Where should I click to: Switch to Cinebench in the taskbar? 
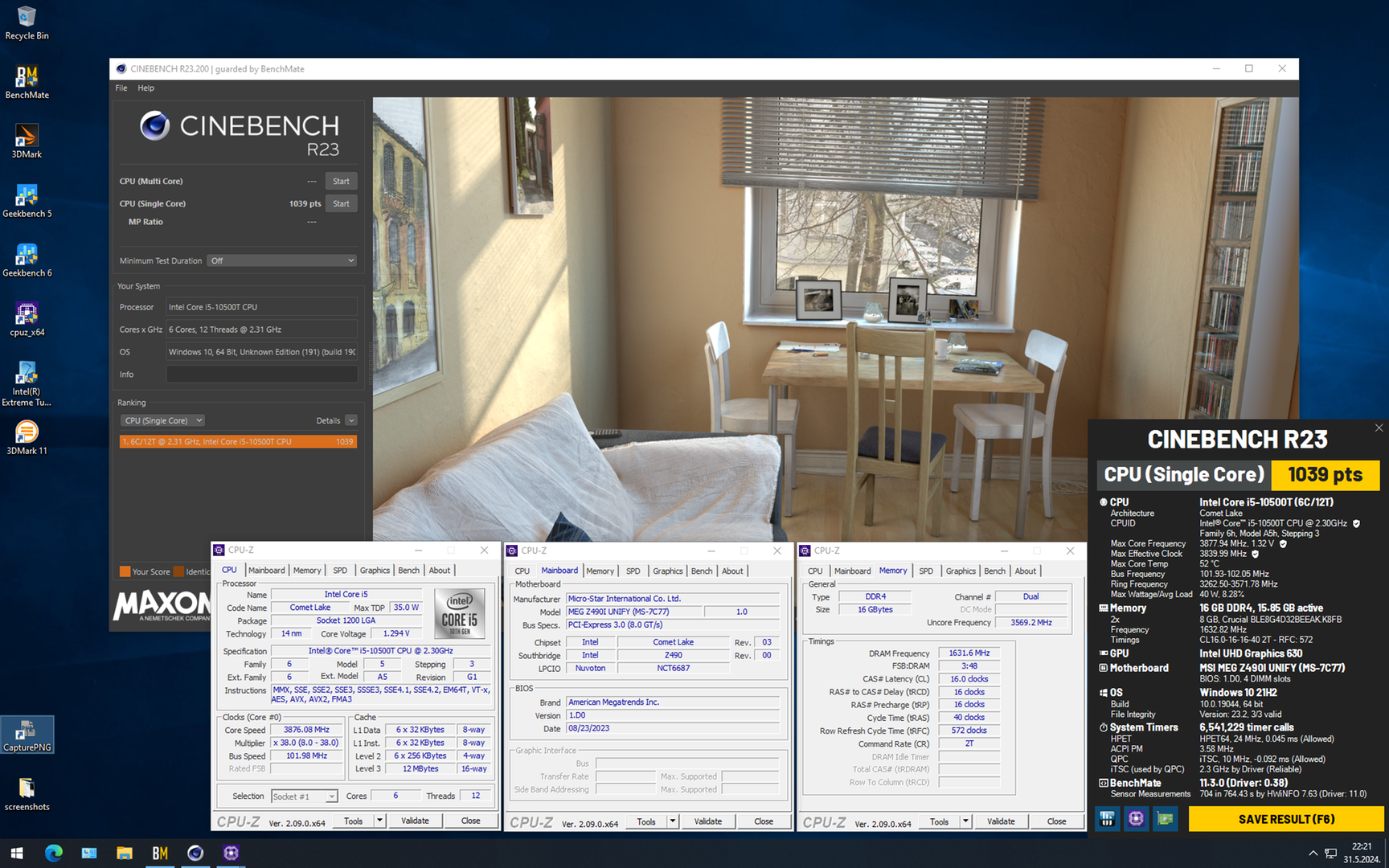[x=195, y=853]
